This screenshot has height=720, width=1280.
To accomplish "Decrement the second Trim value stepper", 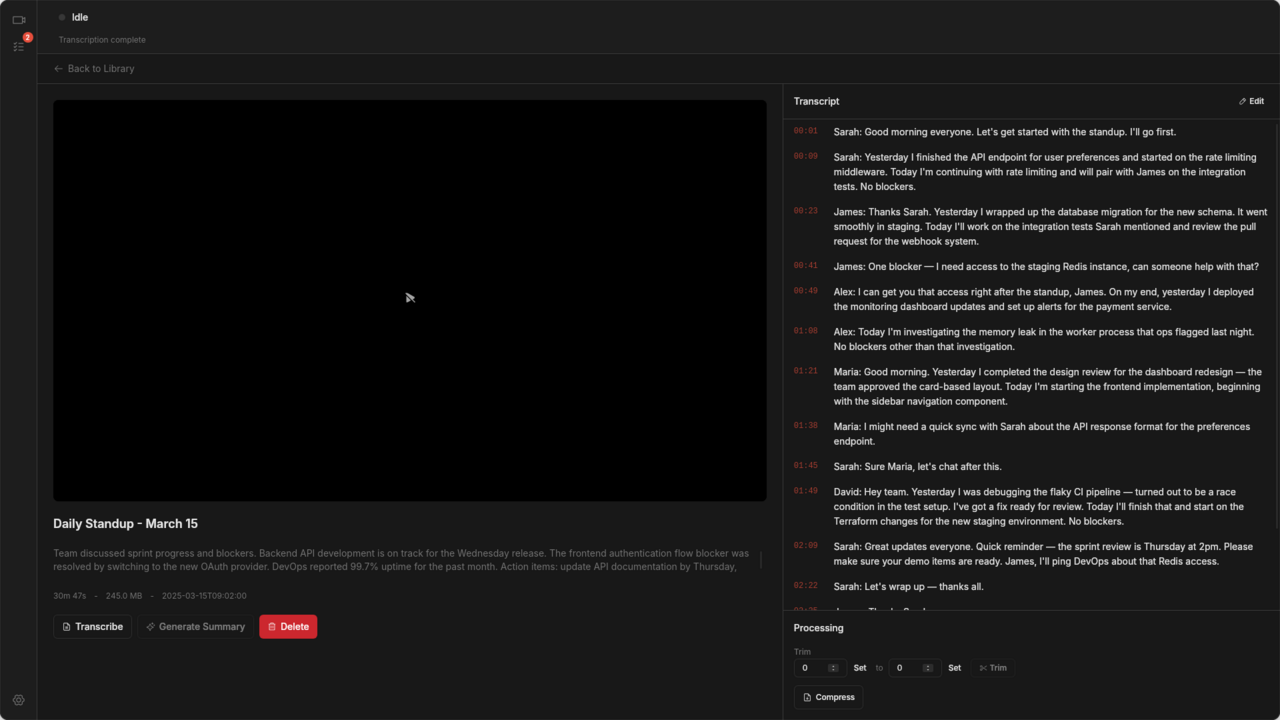I will point(929,671).
